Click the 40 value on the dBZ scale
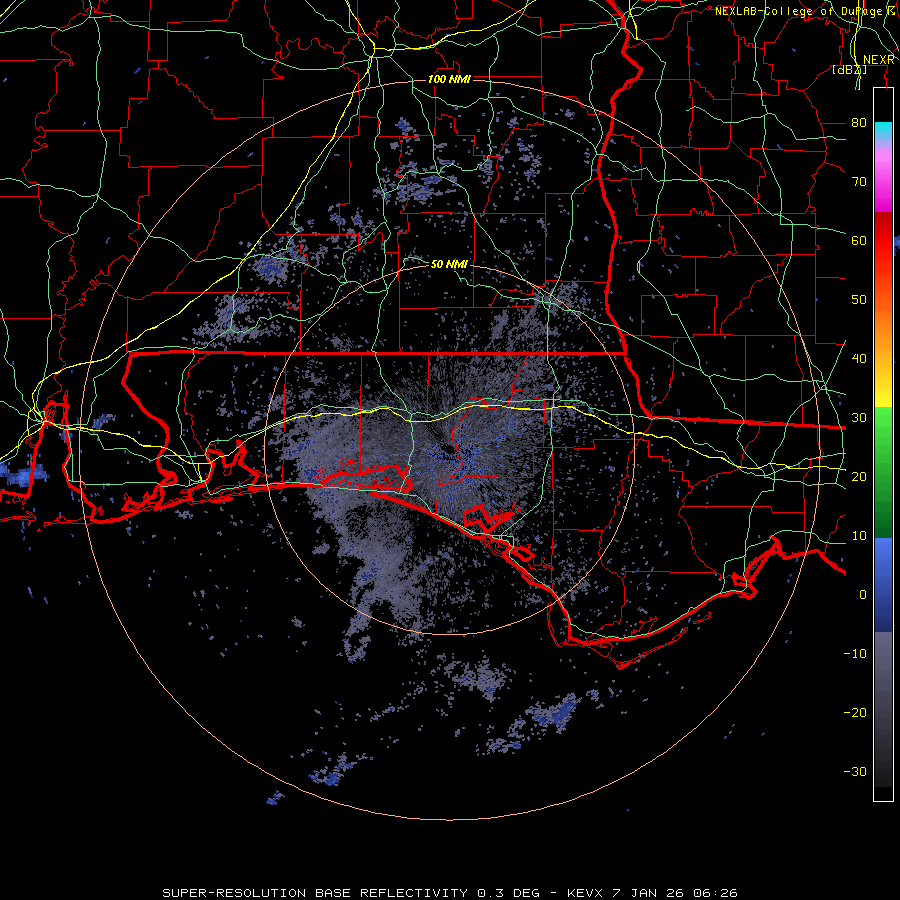The width and height of the screenshot is (900, 900). (x=859, y=358)
